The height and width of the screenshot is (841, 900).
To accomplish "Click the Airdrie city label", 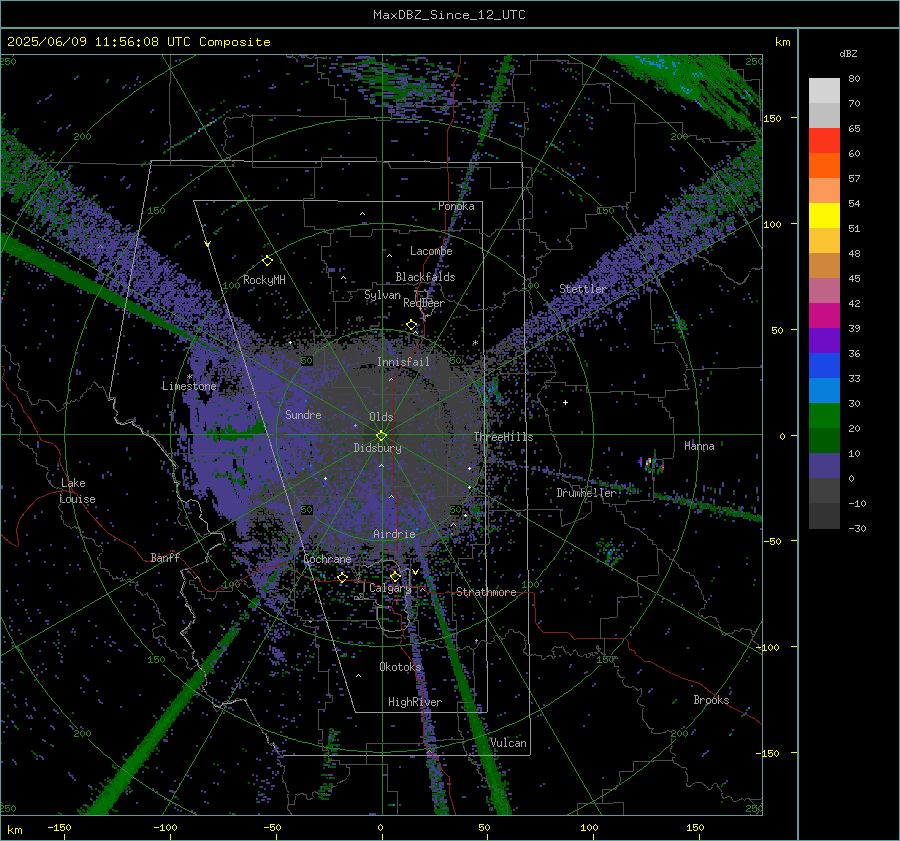I will [x=394, y=534].
